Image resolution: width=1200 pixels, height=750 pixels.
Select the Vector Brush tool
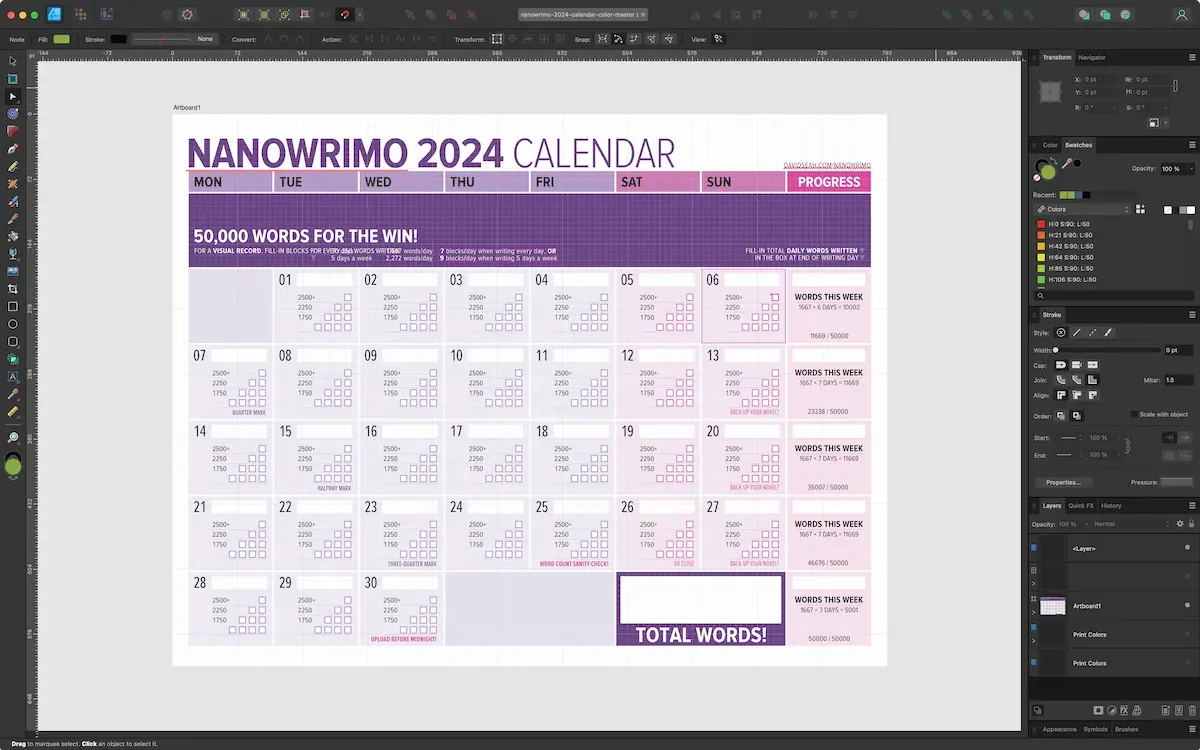pos(13,182)
